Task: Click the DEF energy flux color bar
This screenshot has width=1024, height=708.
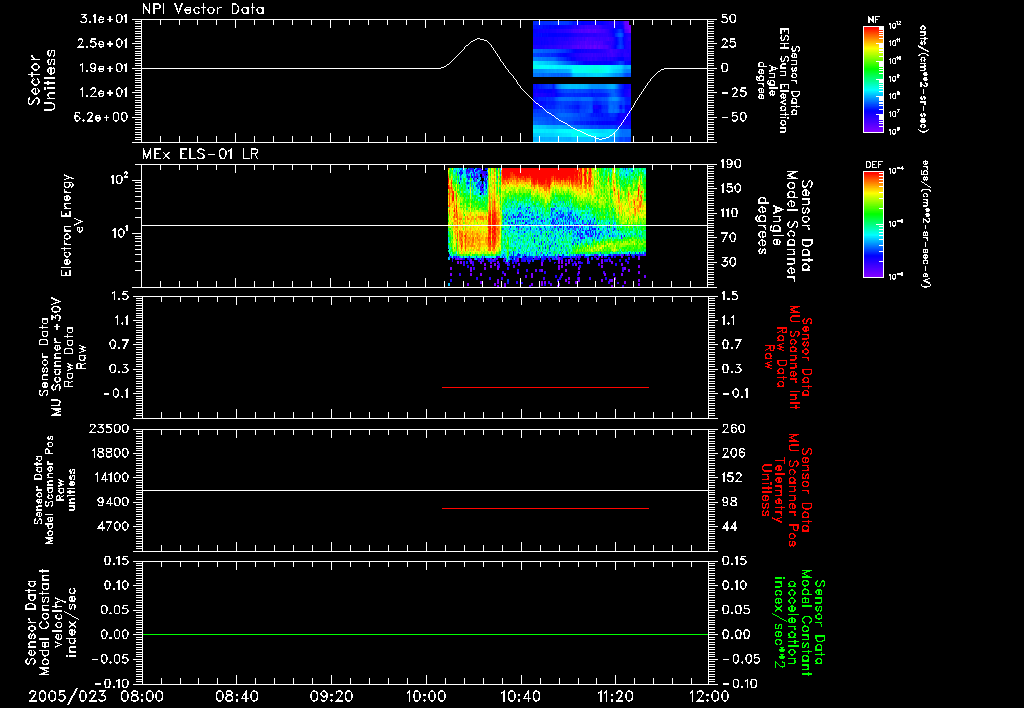Action: (874, 224)
